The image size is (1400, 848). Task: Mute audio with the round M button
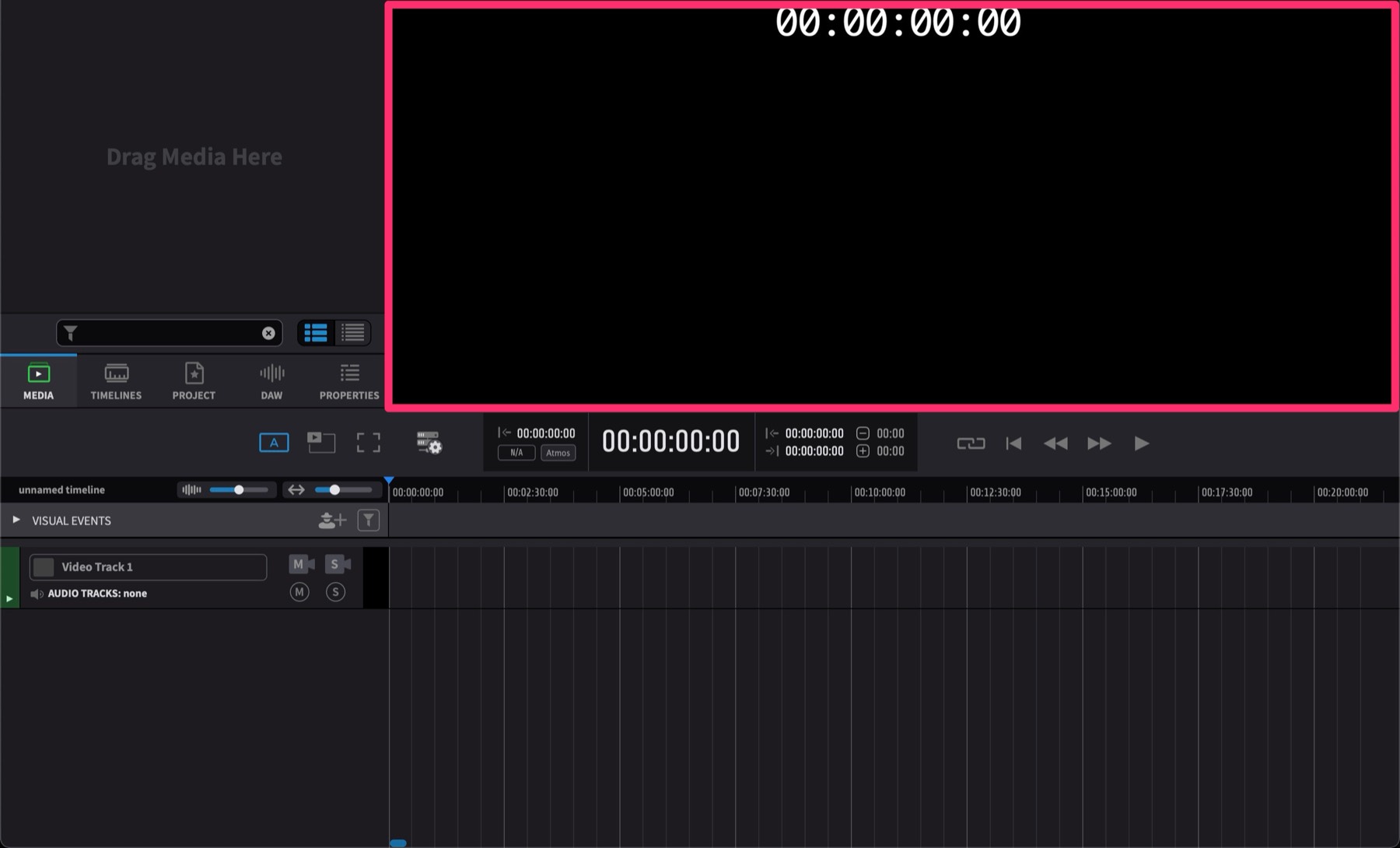[299, 593]
